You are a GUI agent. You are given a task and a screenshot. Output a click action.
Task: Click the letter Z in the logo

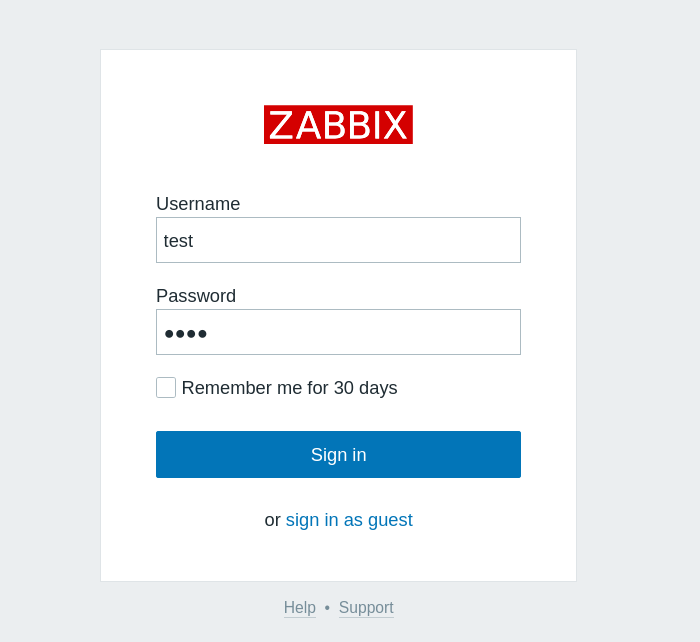(x=281, y=126)
